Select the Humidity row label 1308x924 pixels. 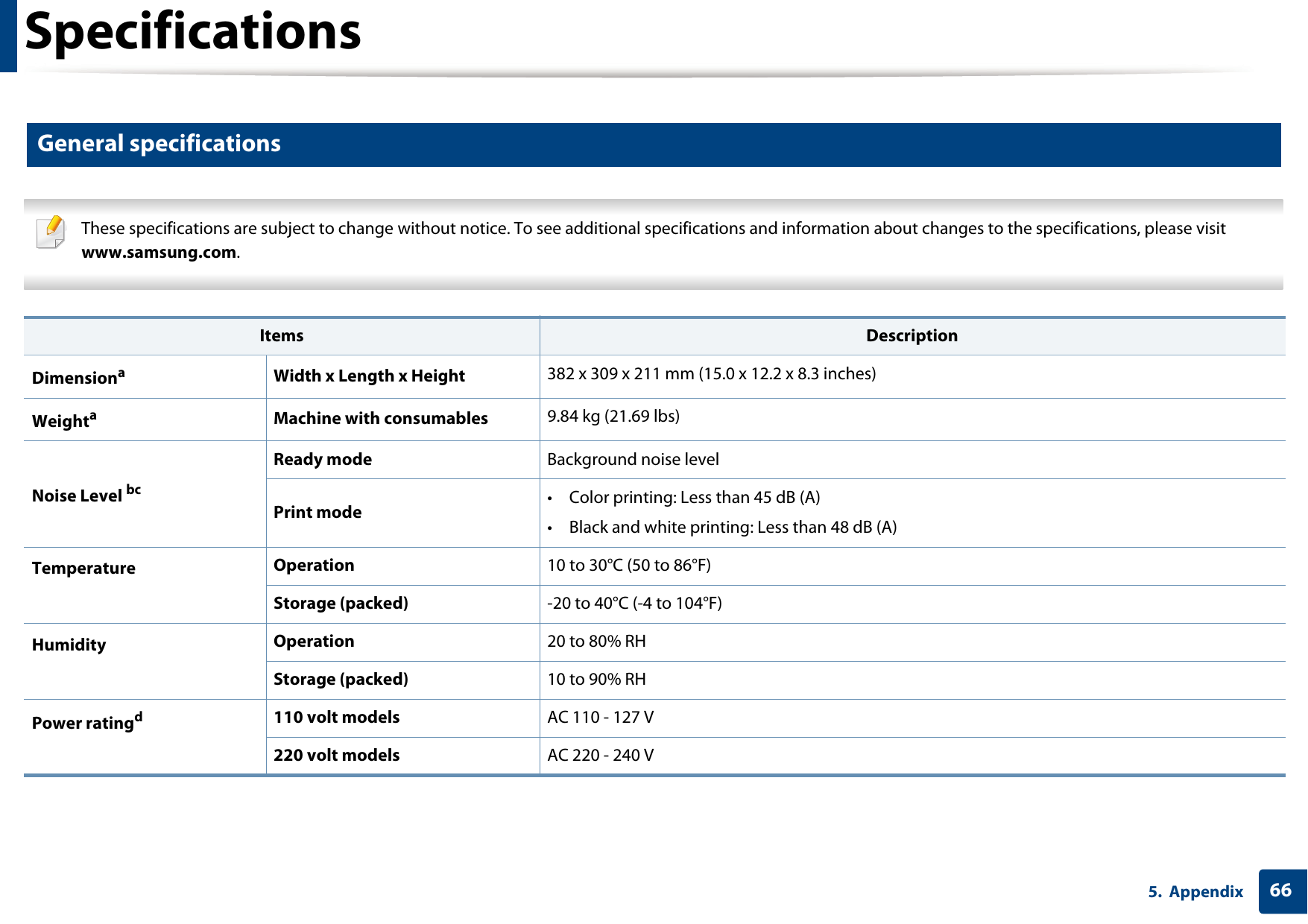pos(69,645)
